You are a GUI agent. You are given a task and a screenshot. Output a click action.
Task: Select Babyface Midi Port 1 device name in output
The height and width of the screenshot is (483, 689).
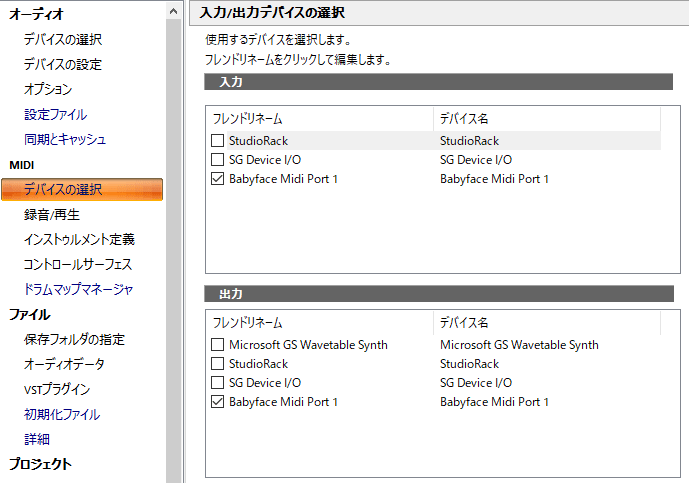coord(494,402)
